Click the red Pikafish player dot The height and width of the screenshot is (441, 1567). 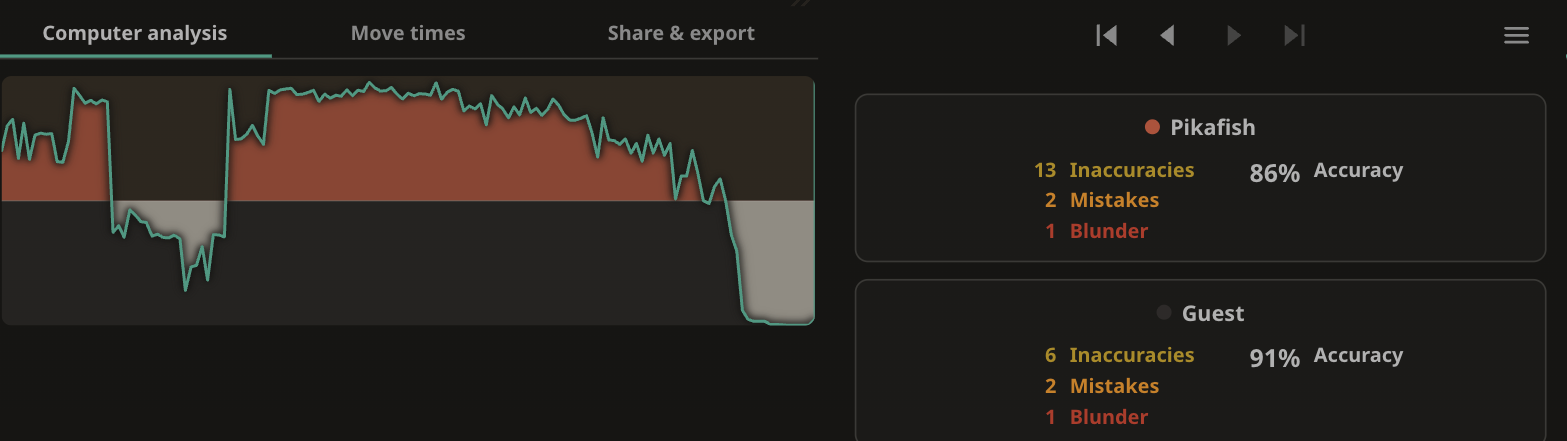click(1152, 127)
